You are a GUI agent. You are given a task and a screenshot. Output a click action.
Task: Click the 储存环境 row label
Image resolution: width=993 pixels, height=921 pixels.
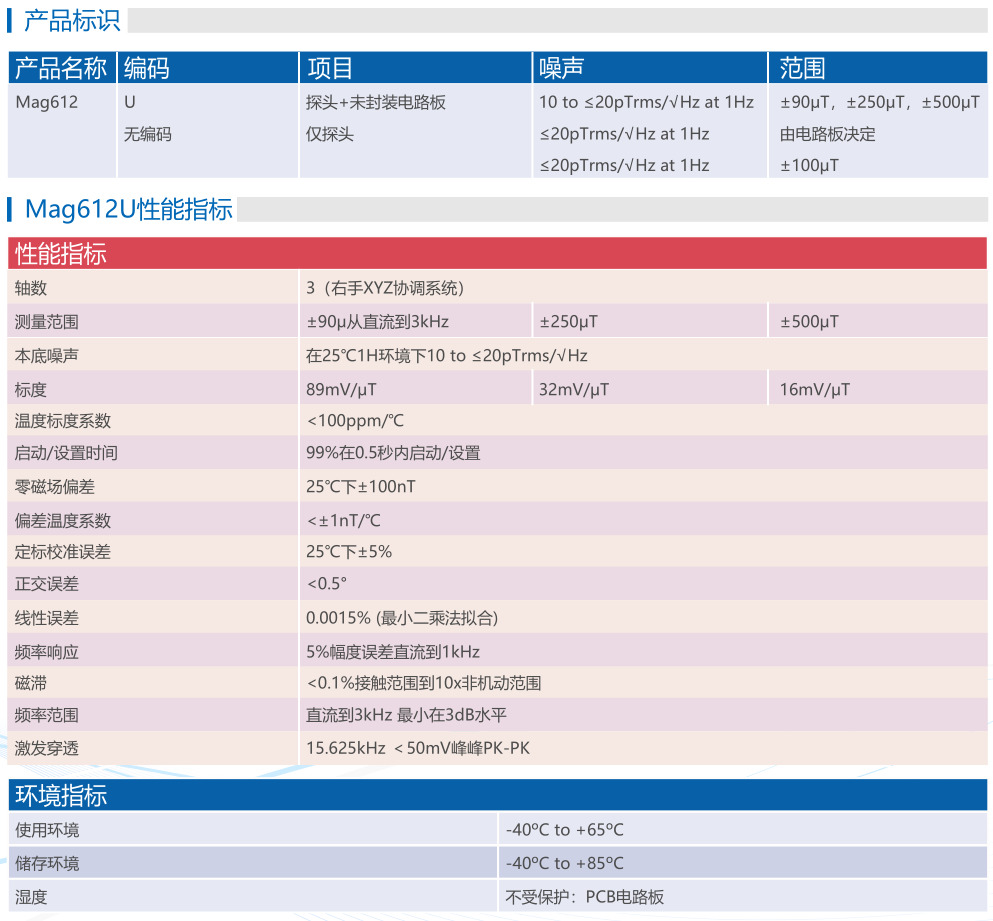click(x=47, y=863)
